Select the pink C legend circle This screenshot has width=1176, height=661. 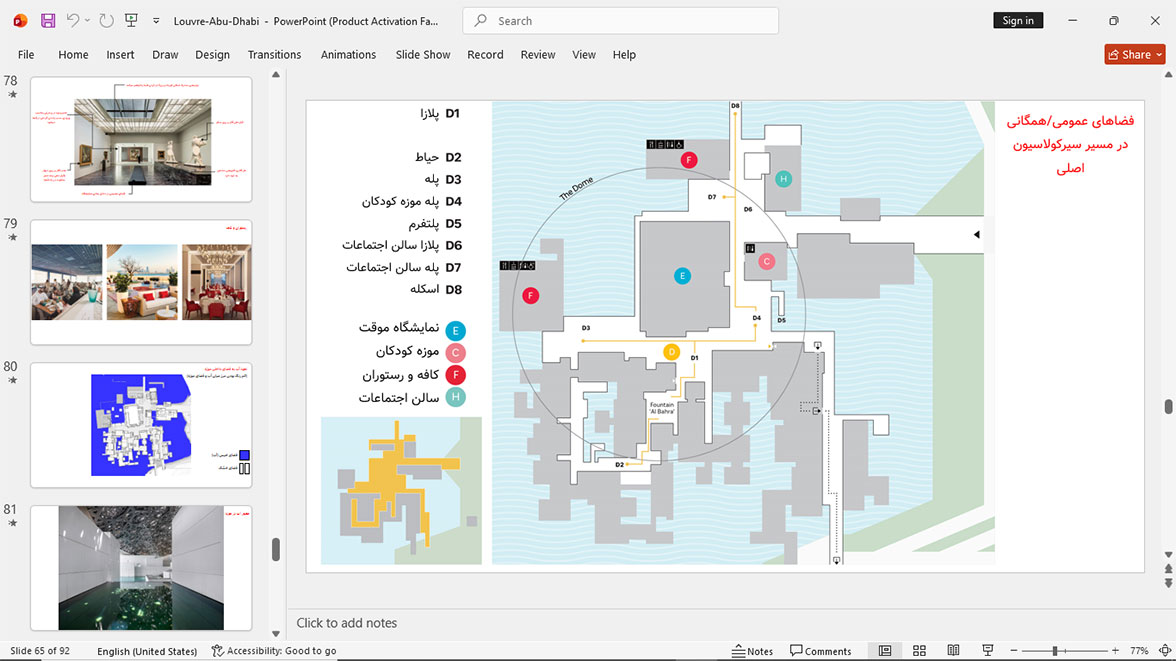point(455,353)
